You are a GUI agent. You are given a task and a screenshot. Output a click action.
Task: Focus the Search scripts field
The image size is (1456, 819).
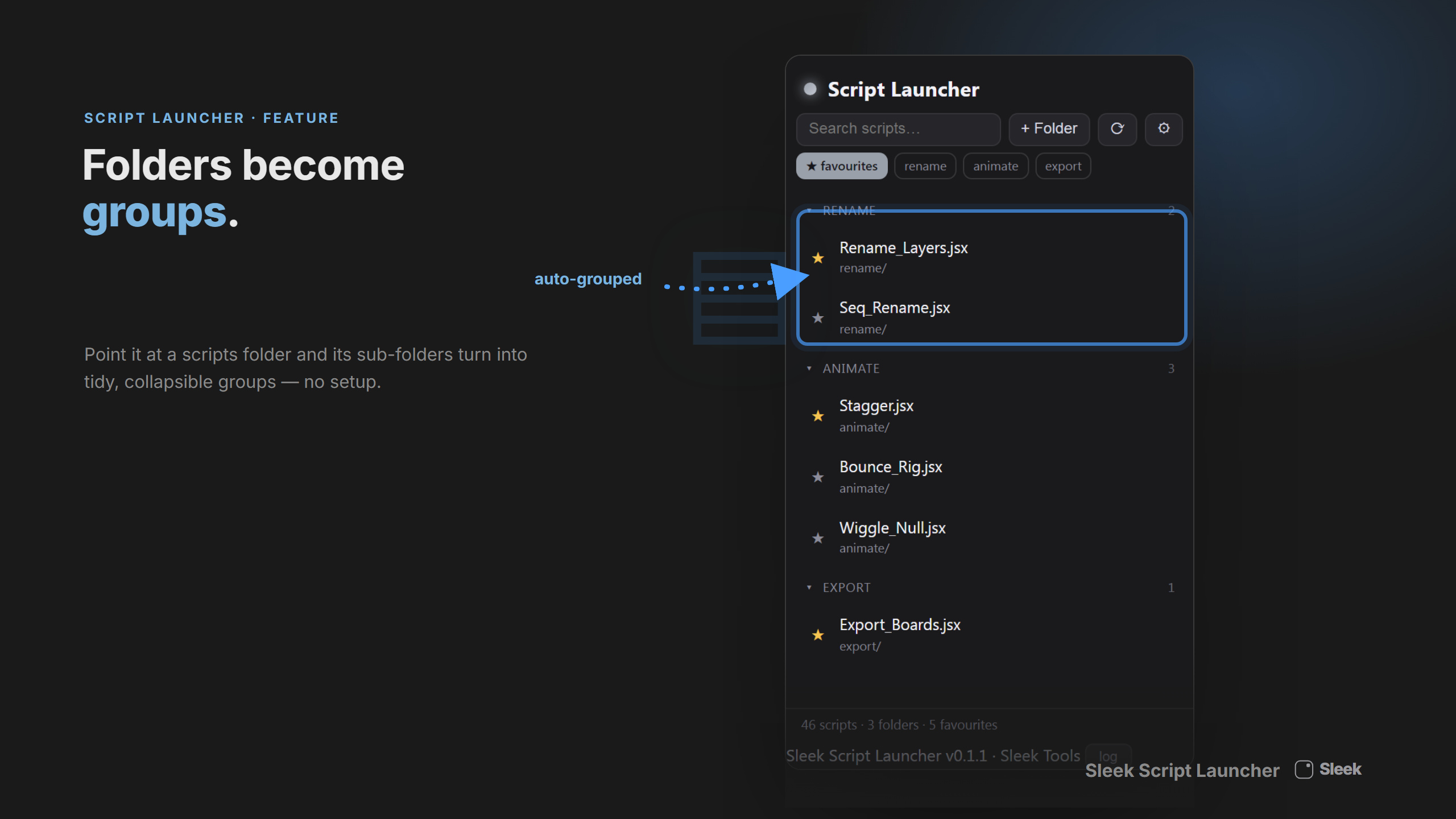(x=898, y=129)
